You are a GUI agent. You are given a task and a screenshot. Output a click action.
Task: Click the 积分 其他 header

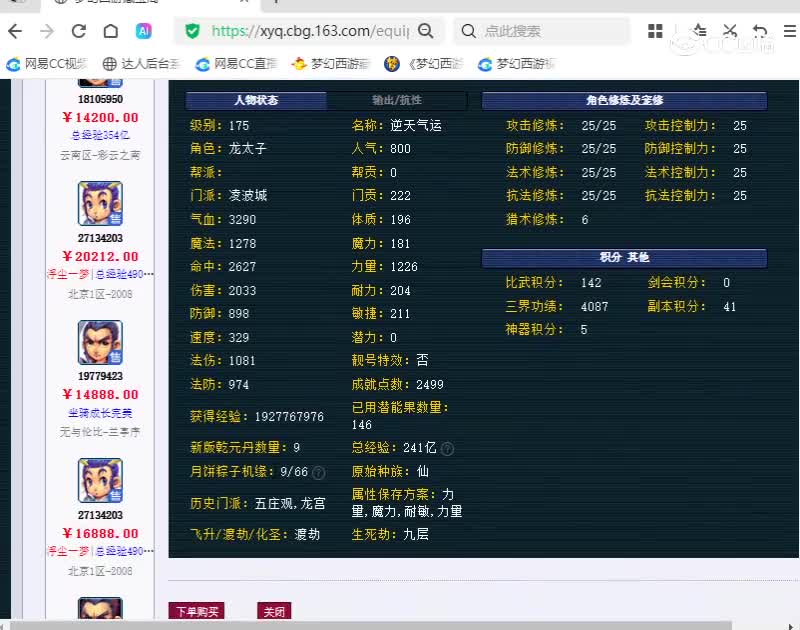coord(624,257)
